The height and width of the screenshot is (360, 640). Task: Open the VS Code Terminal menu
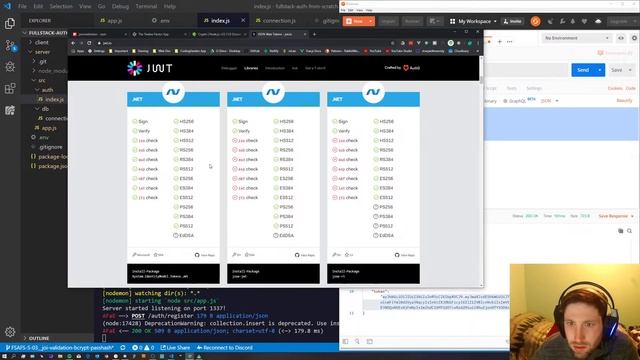coord(146,7)
